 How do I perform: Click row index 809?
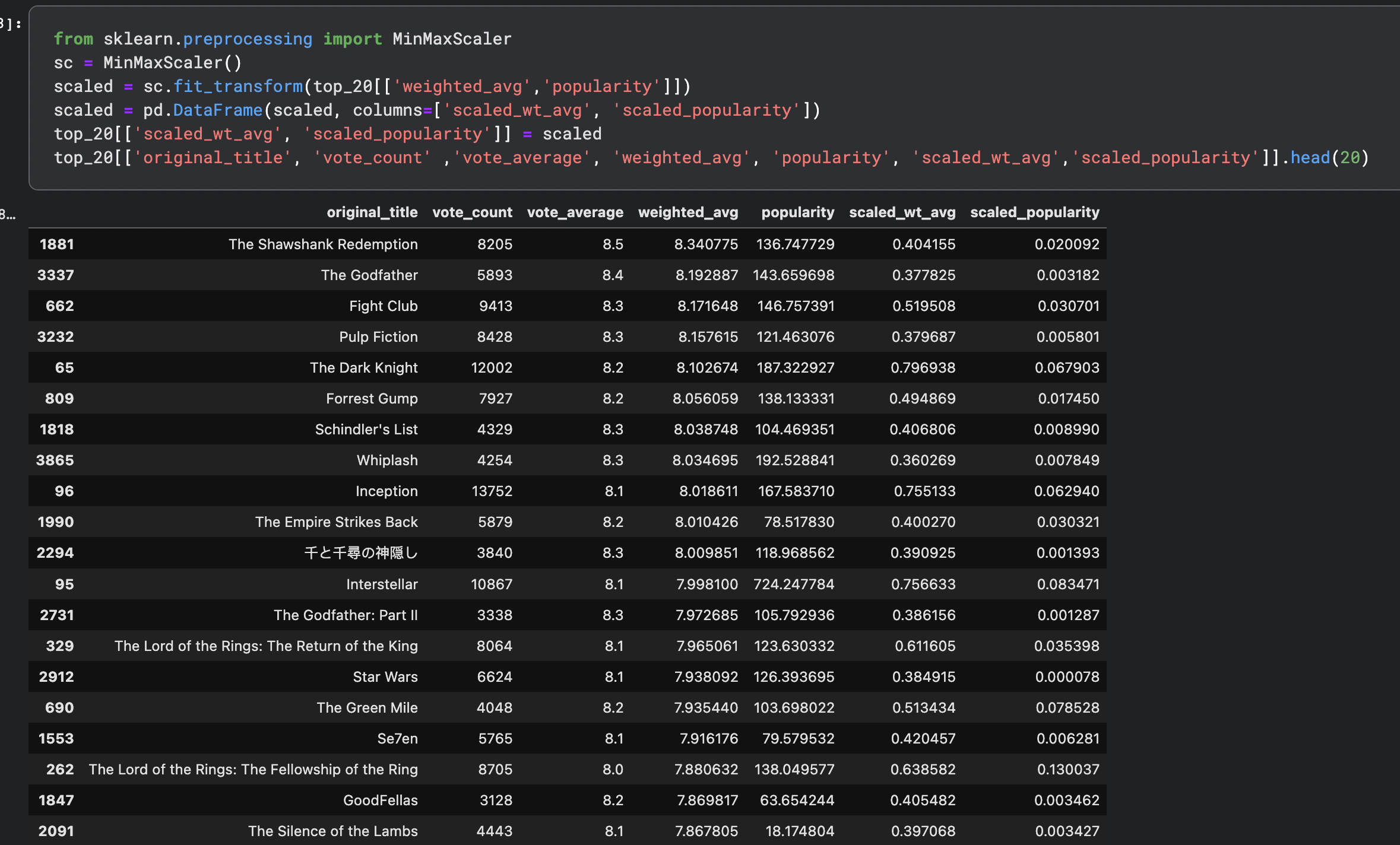(59, 398)
